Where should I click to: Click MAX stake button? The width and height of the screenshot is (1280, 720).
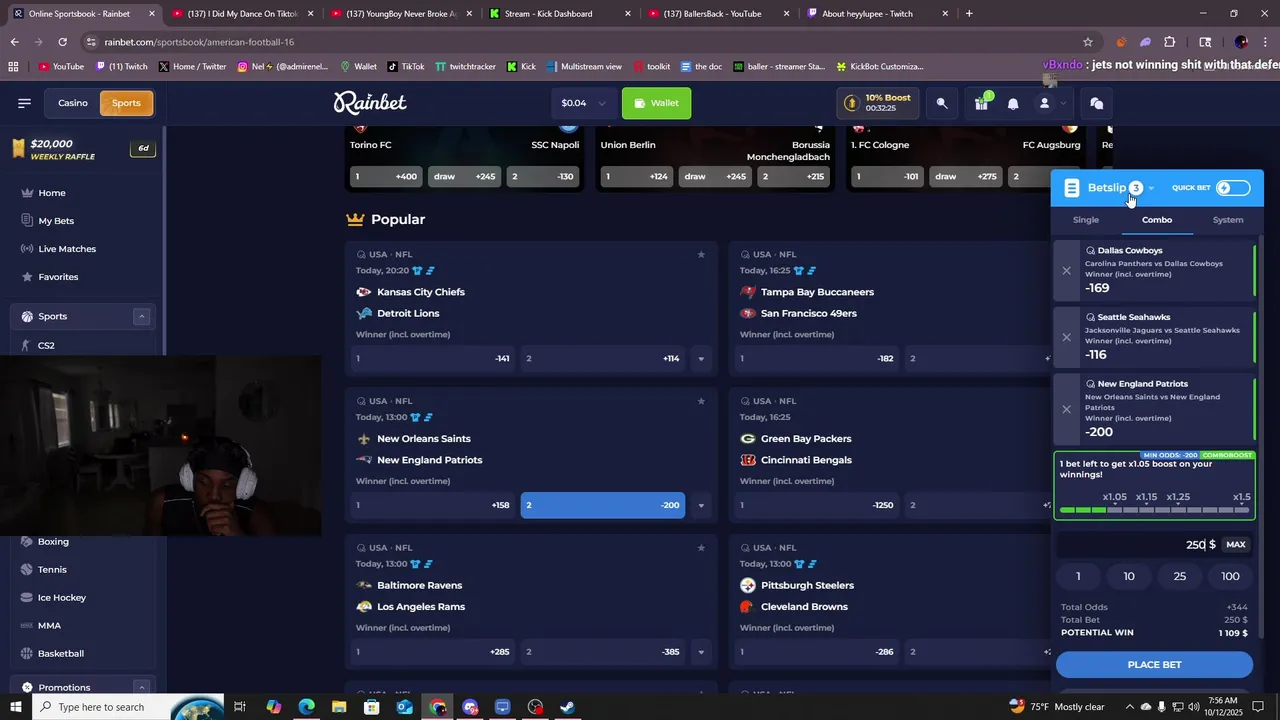[1236, 545]
